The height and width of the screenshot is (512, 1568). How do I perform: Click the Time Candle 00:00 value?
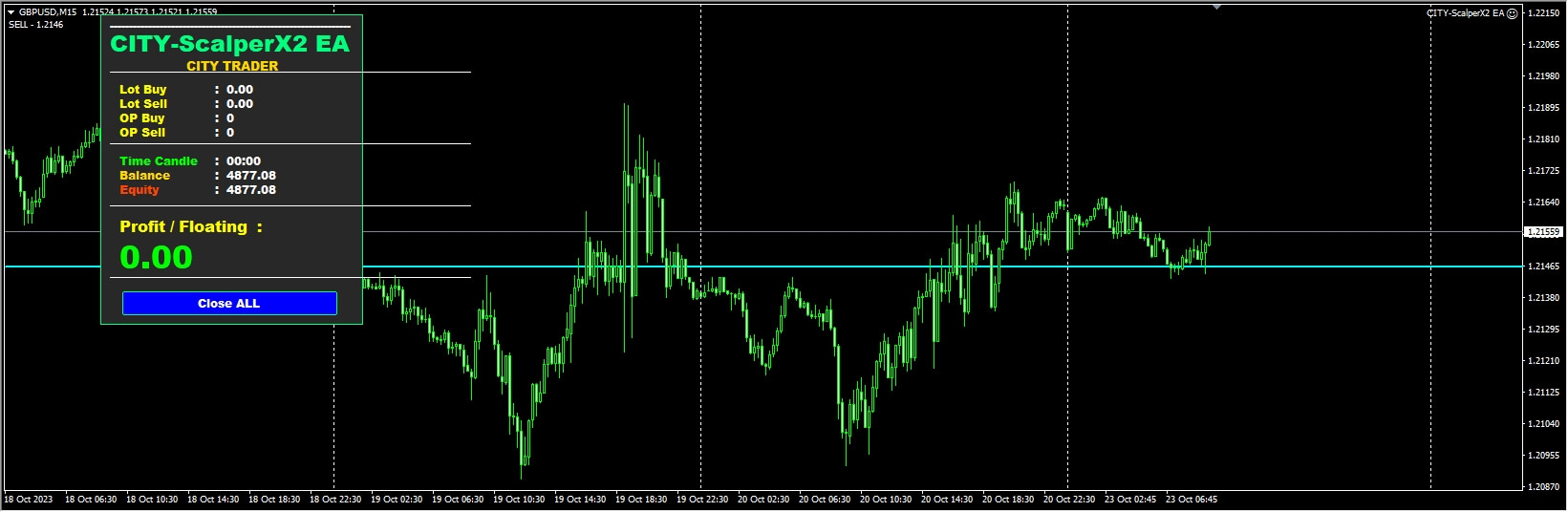coord(244,161)
